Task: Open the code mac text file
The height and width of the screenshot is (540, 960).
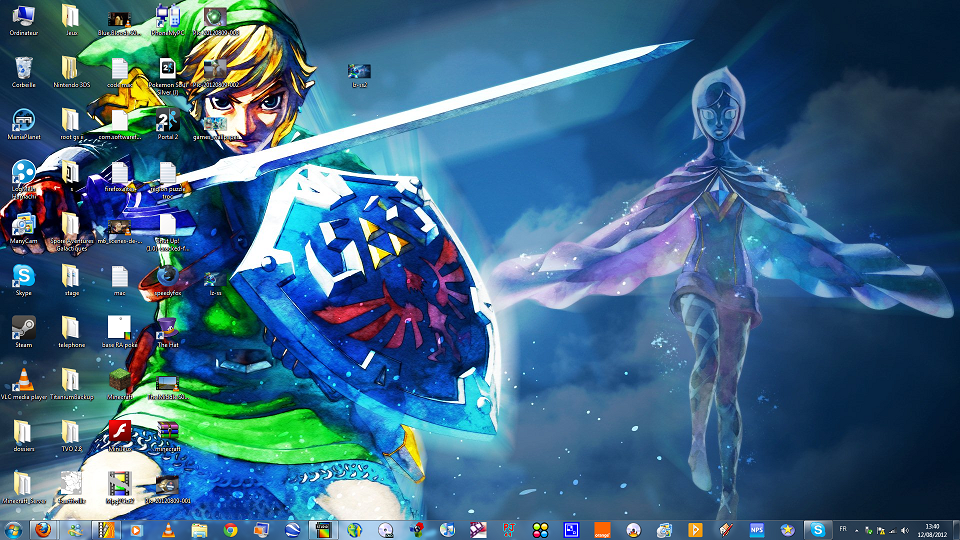Action: point(119,72)
